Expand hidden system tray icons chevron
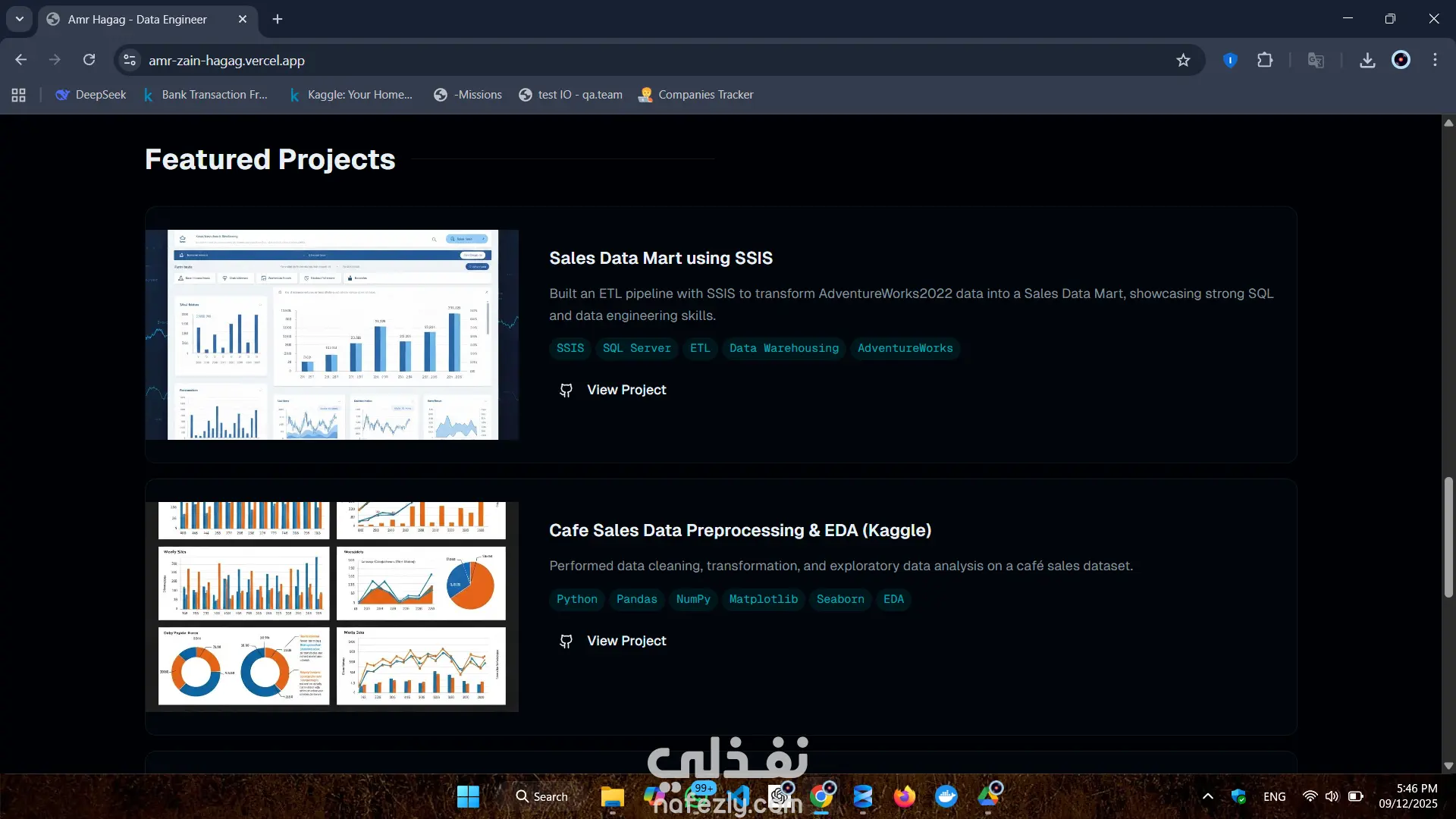1456x819 pixels. (x=1208, y=796)
